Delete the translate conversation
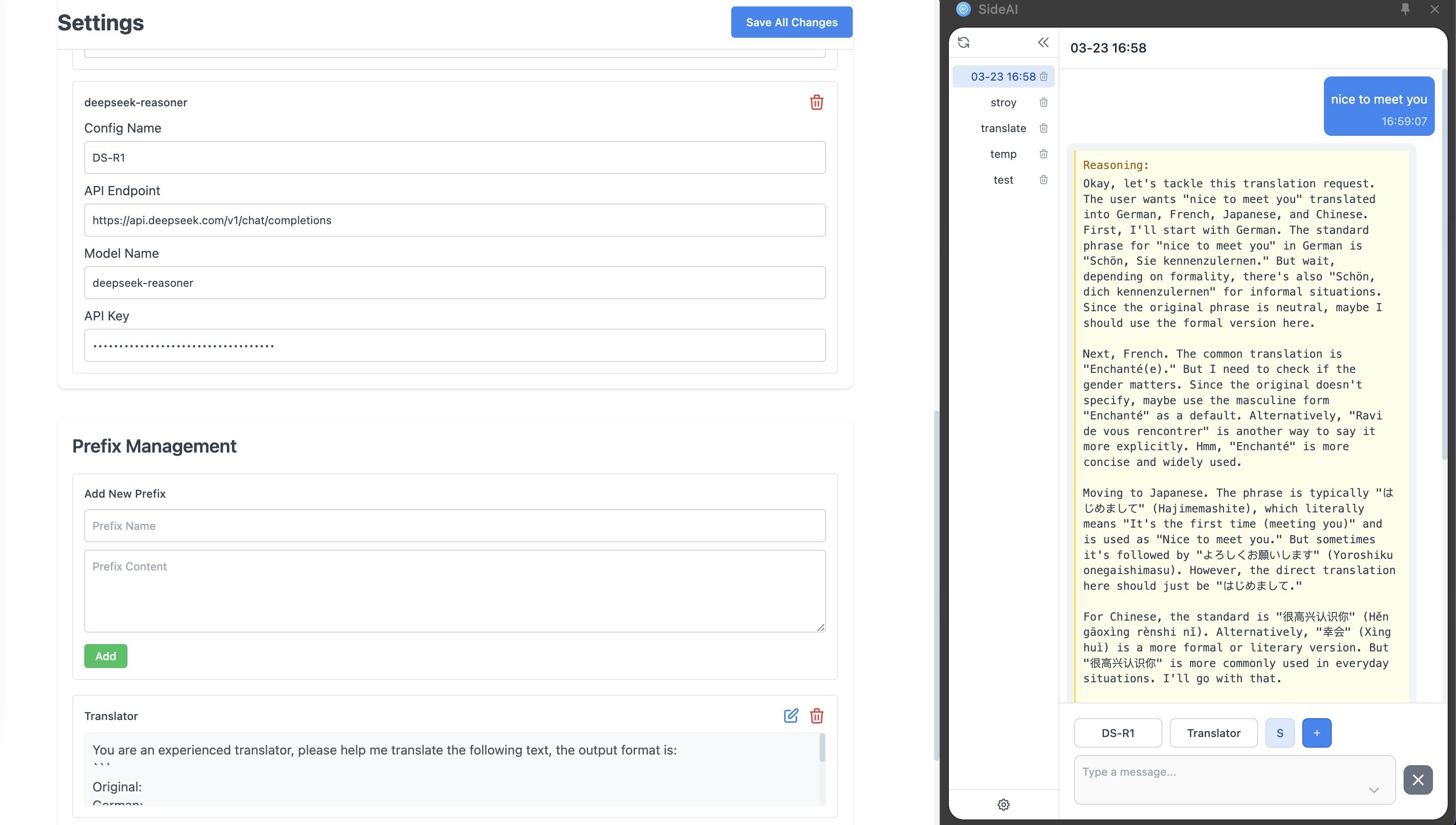 pyautogui.click(x=1043, y=128)
